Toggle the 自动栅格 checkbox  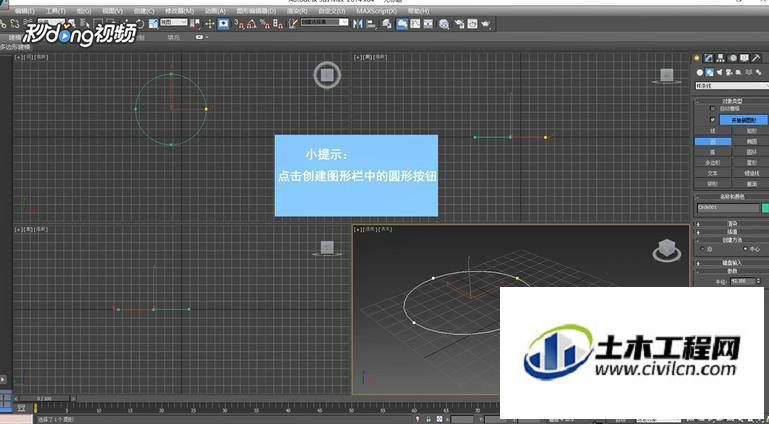pos(713,108)
